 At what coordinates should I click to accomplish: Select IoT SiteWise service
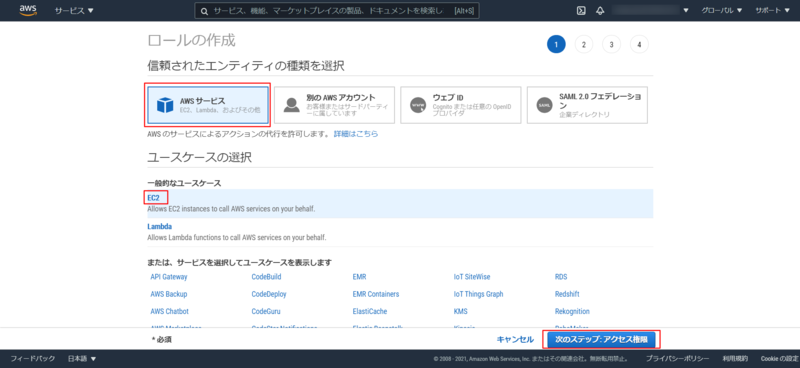pyautogui.click(x=472, y=277)
